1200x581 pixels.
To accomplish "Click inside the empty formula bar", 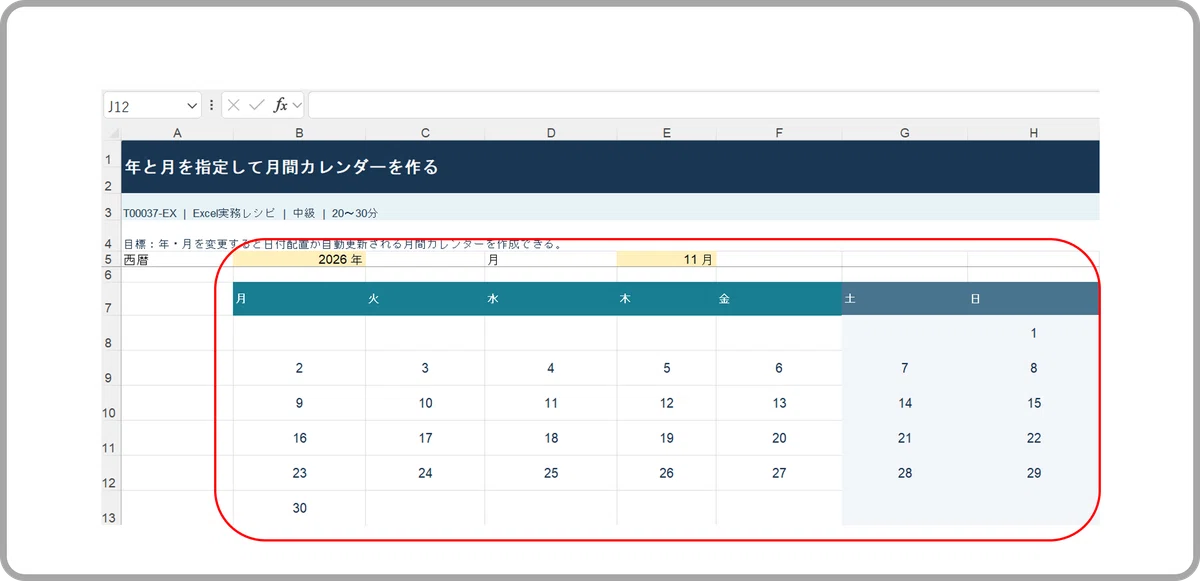I will point(703,105).
